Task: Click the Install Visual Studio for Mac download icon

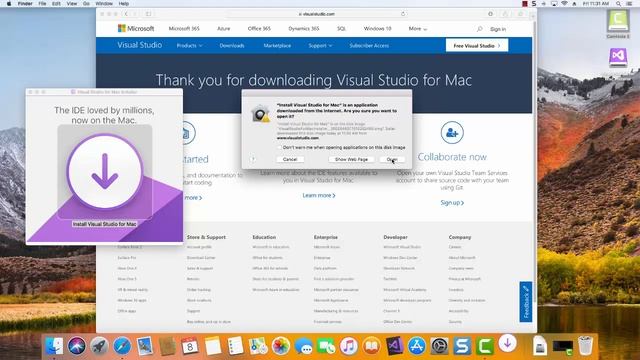Action: (x=105, y=171)
